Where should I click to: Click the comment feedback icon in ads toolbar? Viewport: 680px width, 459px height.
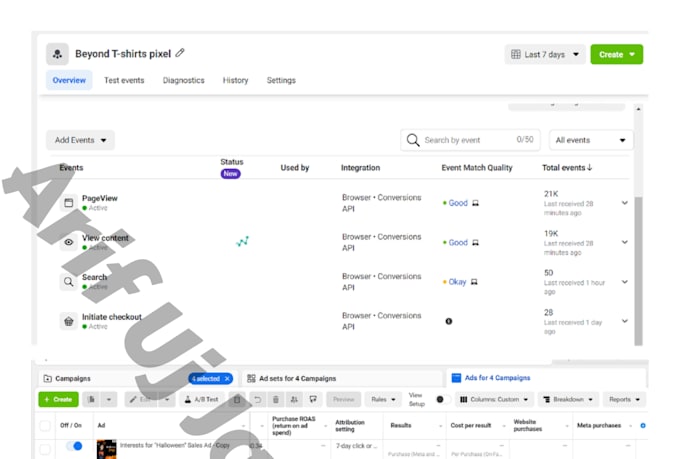point(313,399)
